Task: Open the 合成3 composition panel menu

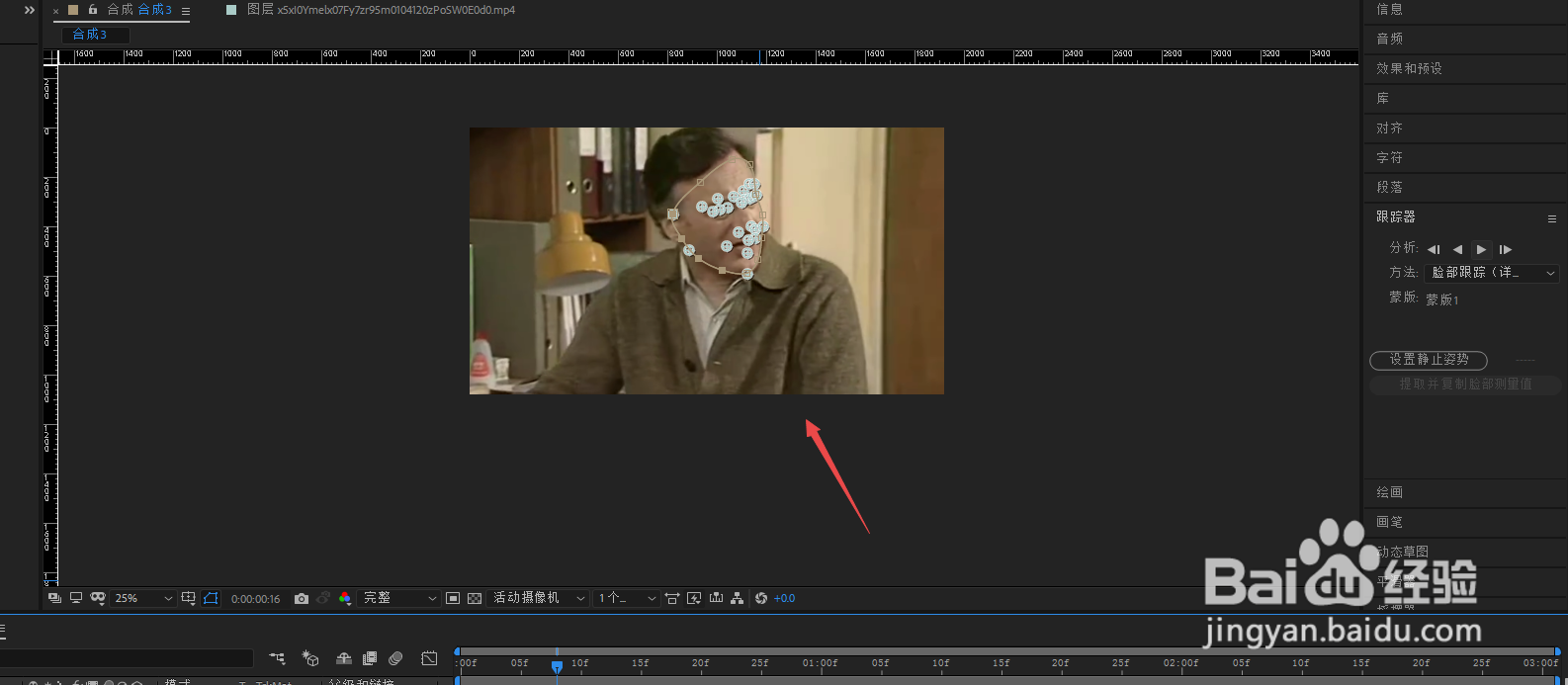Action: [185, 10]
